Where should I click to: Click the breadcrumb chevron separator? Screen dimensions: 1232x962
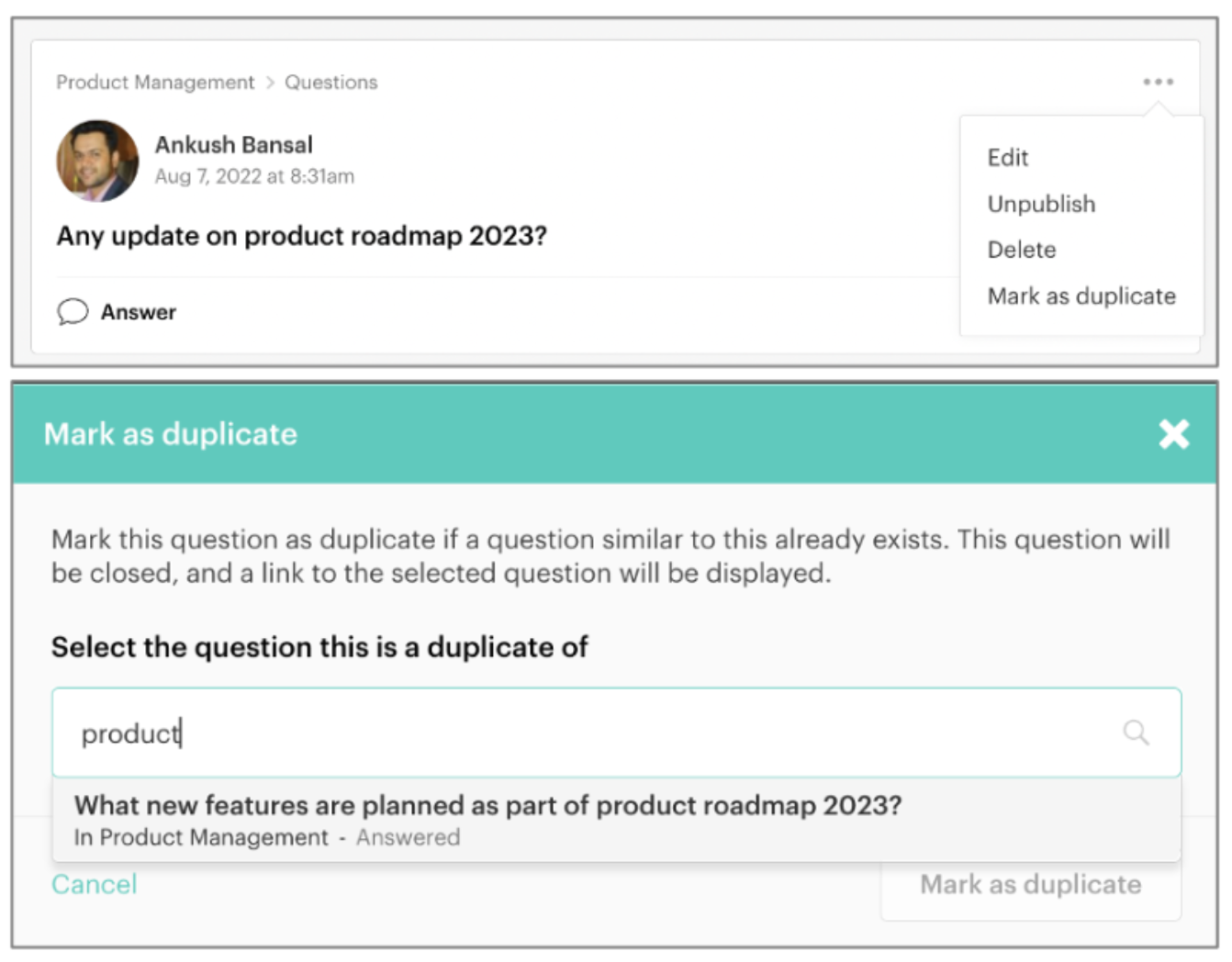pyautogui.click(x=270, y=83)
